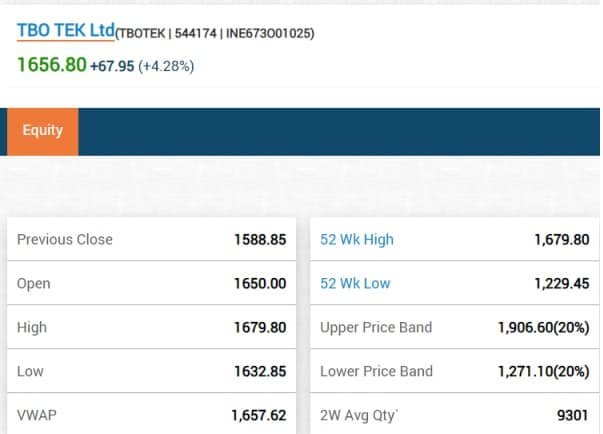Click the VWAP row label

click(x=35, y=415)
